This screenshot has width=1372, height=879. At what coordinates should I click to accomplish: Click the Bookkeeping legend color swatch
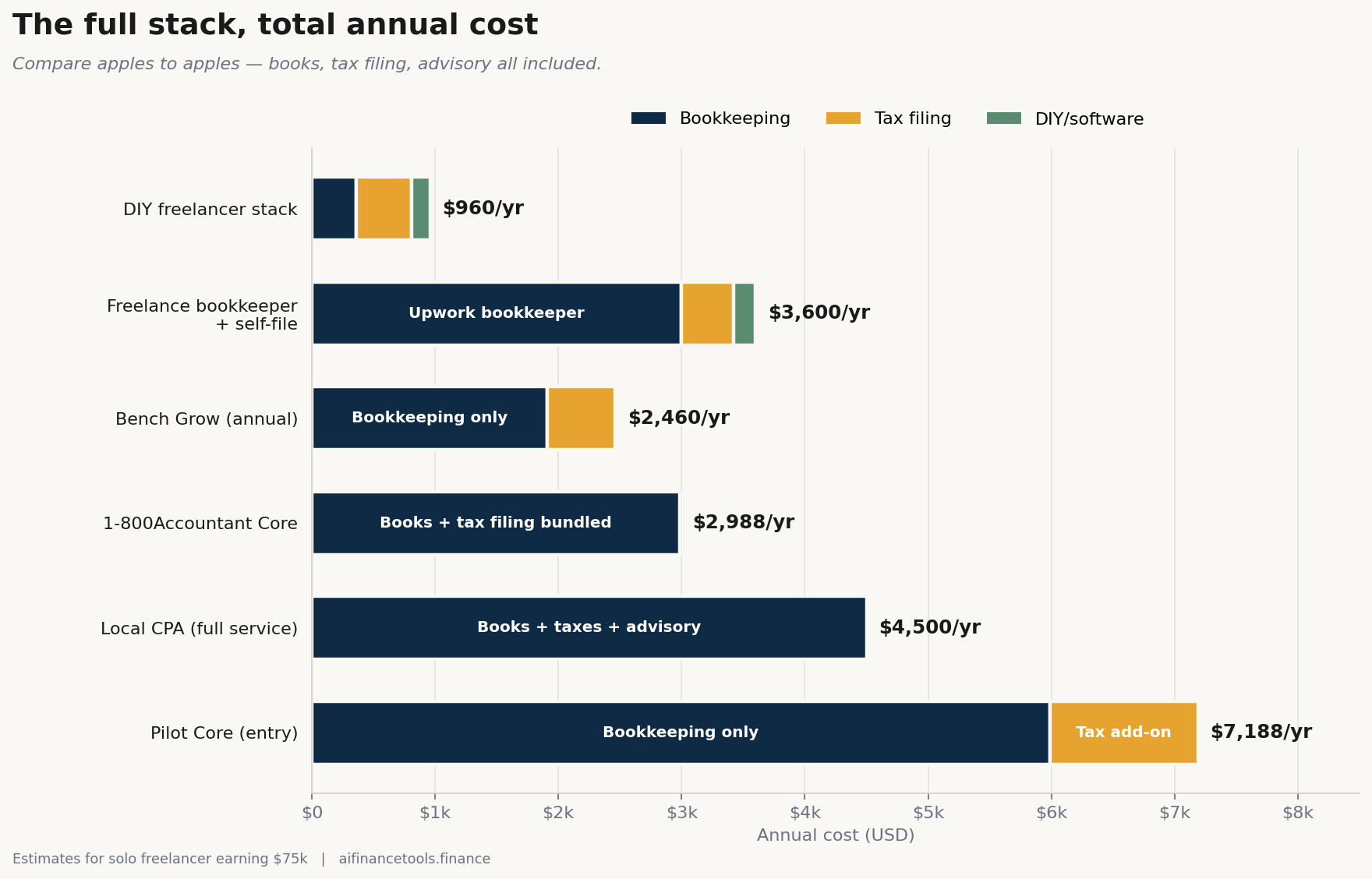(649, 118)
